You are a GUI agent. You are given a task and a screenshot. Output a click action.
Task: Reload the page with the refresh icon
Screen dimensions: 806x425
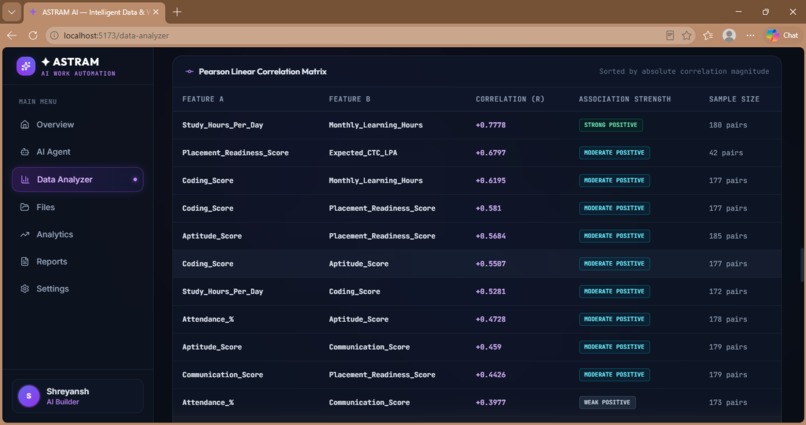[33, 35]
